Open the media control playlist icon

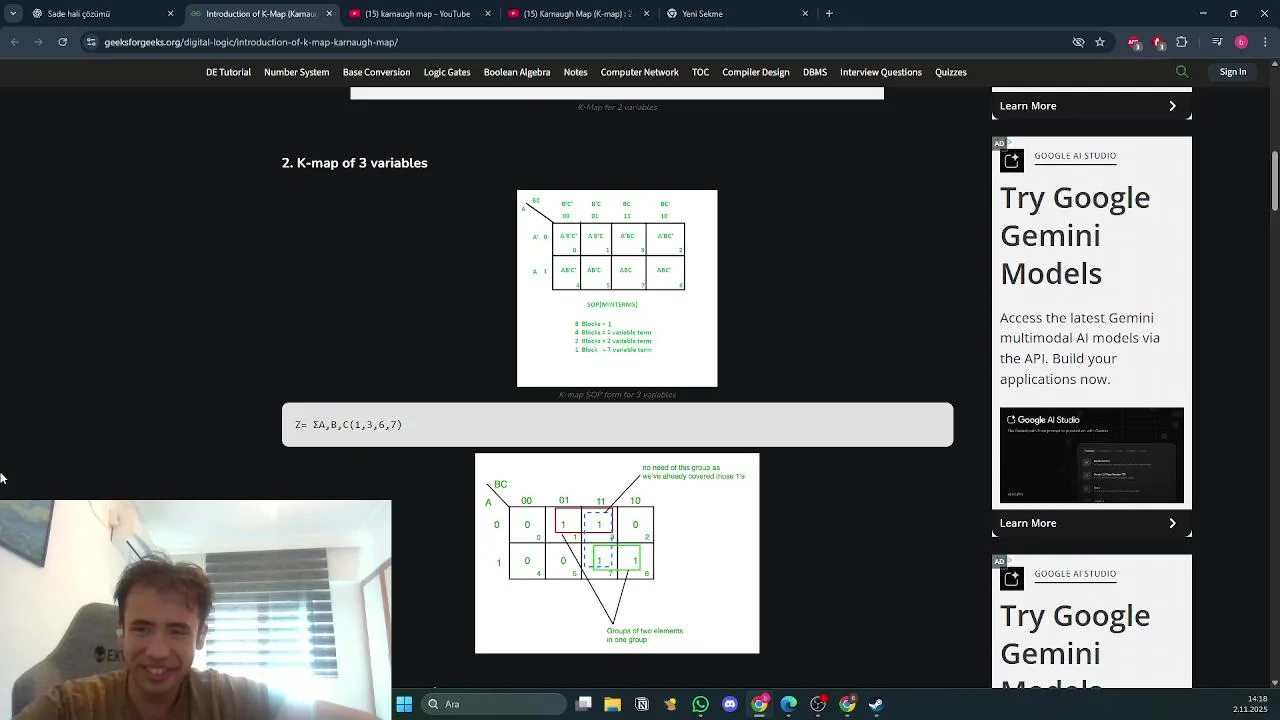(1216, 42)
